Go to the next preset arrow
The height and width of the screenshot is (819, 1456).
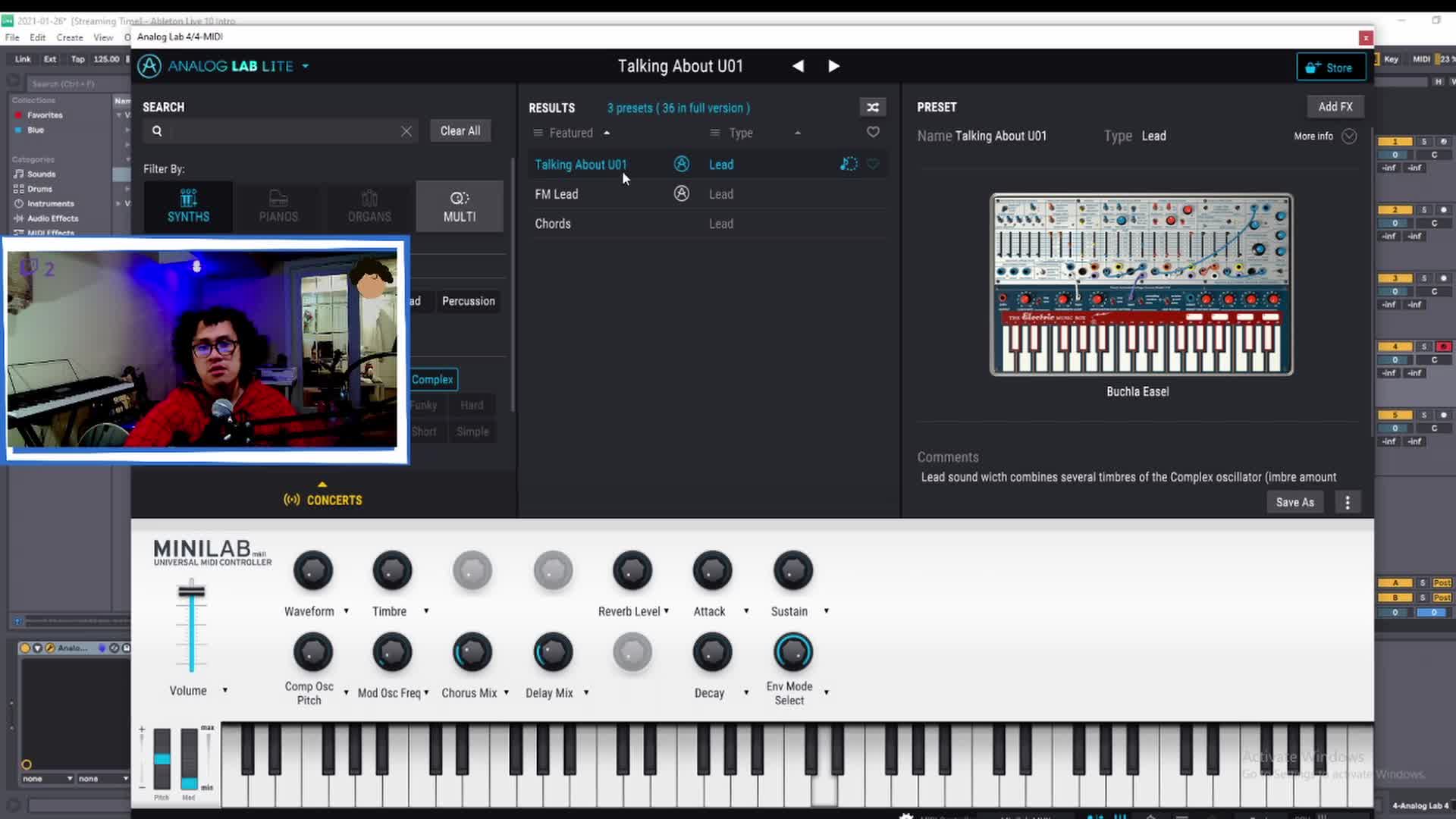coord(833,66)
